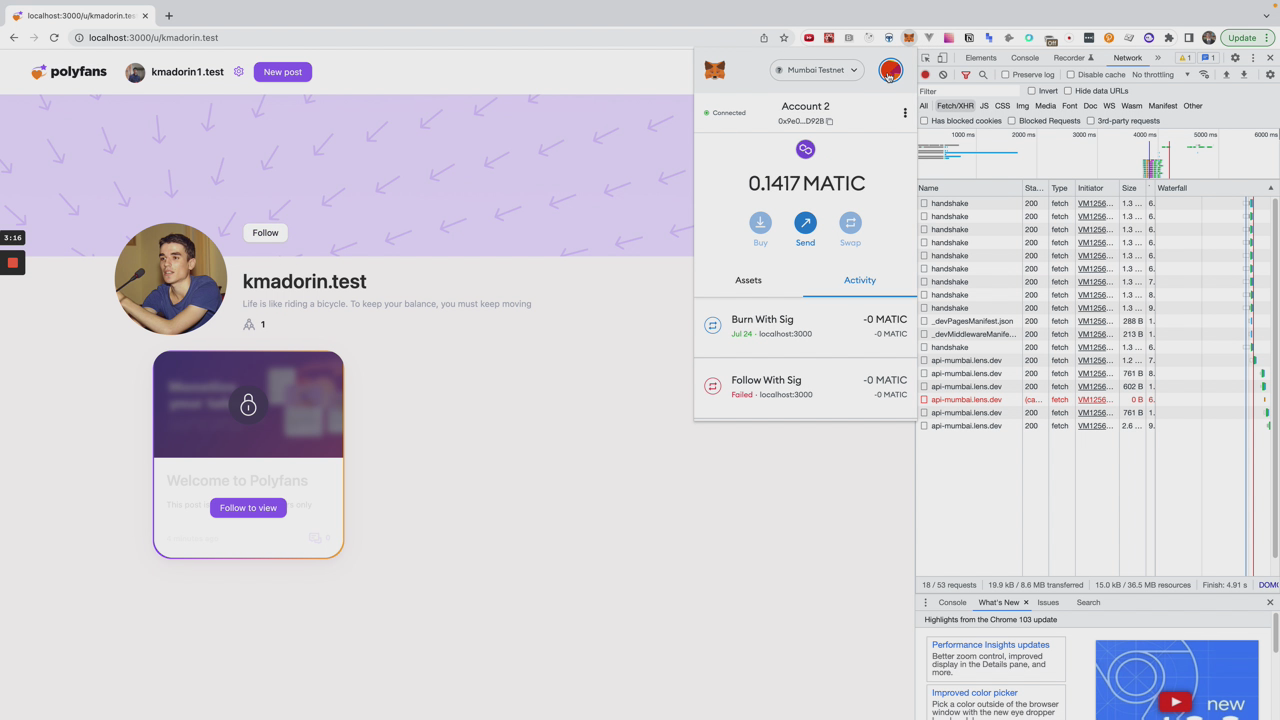Click the MetaMask fox logo in popup
The height and width of the screenshot is (720, 1280).
tap(715, 70)
